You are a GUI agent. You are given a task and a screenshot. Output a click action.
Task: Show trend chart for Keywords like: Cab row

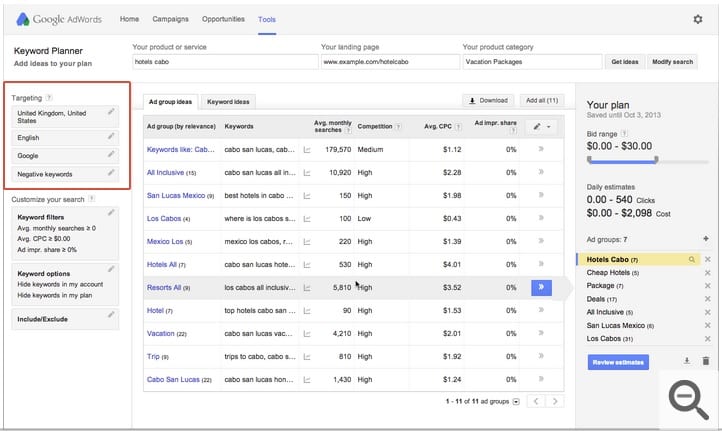tap(307, 150)
